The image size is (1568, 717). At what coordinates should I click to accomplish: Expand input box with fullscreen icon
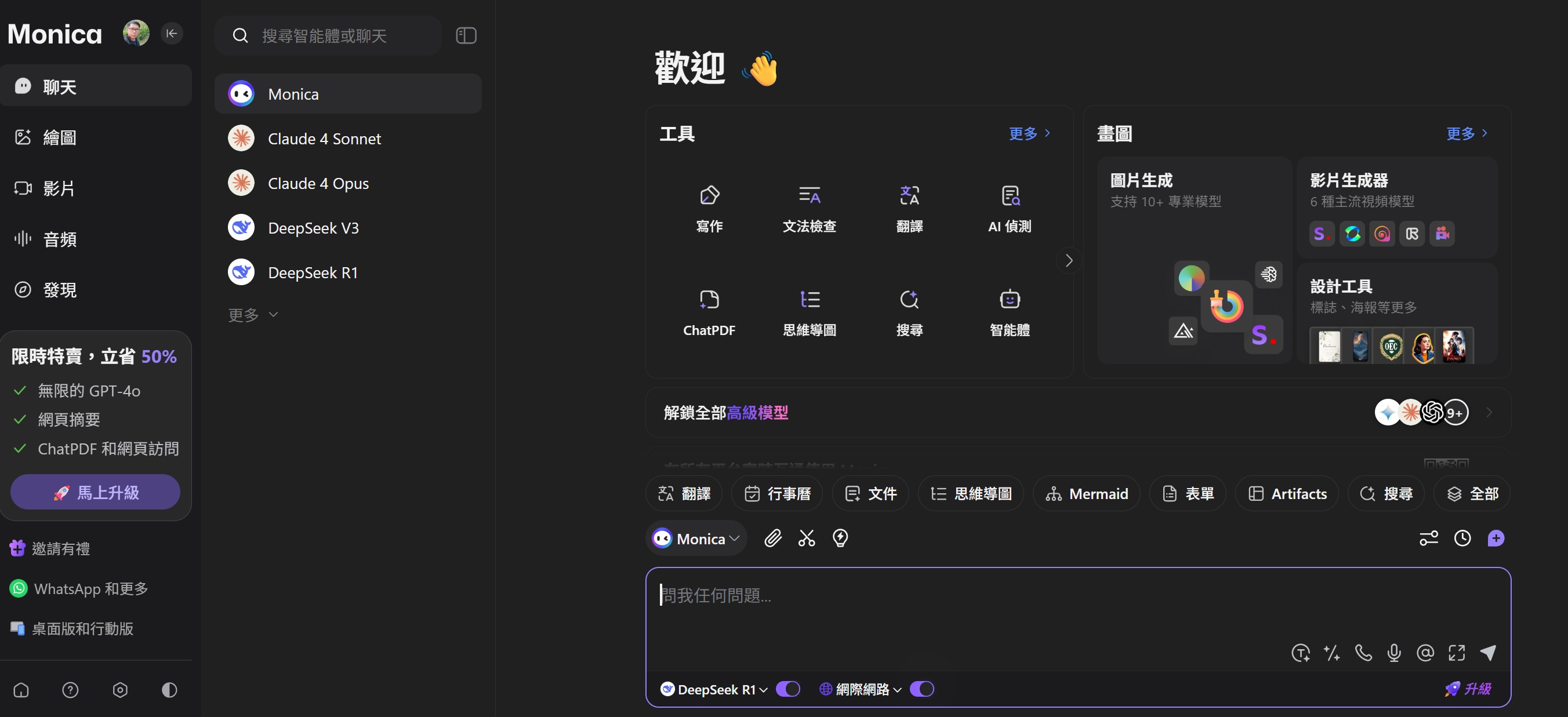[1457, 653]
